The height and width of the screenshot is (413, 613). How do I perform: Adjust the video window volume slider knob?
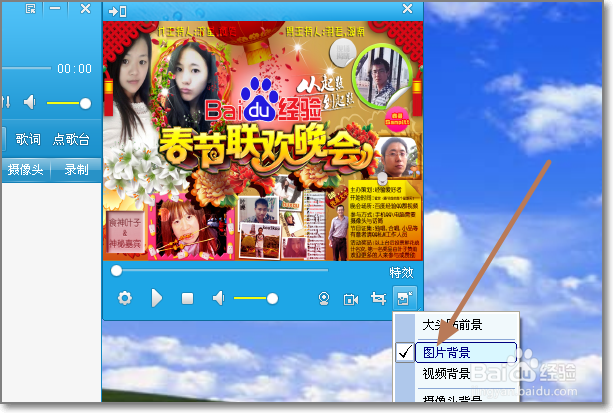click(x=272, y=299)
